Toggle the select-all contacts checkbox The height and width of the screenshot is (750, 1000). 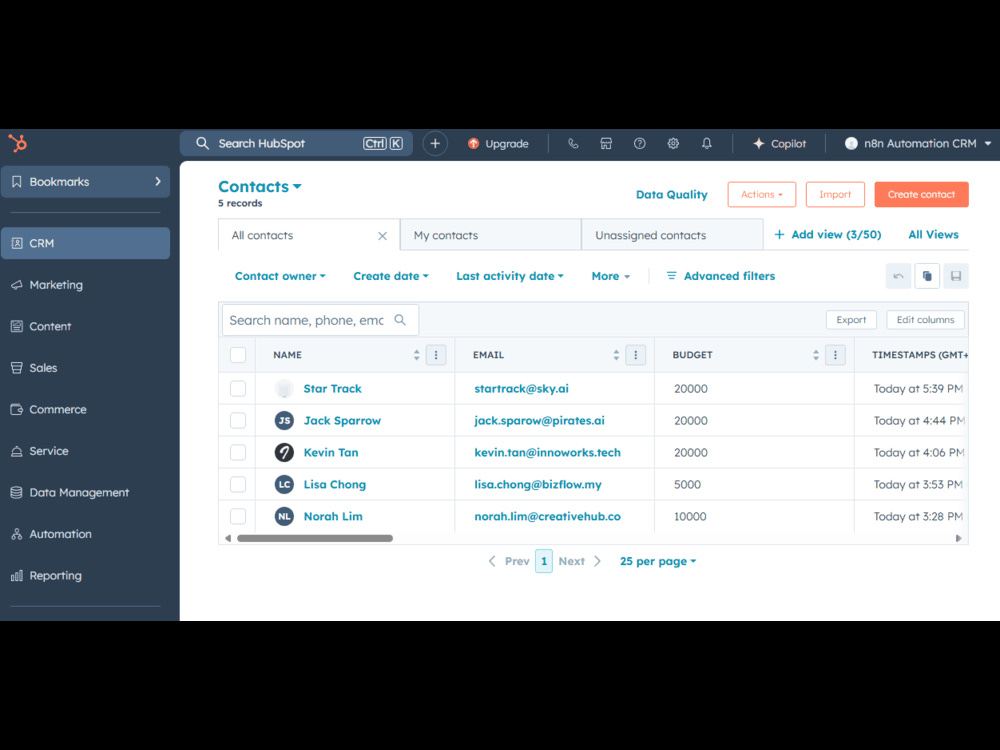[238, 355]
